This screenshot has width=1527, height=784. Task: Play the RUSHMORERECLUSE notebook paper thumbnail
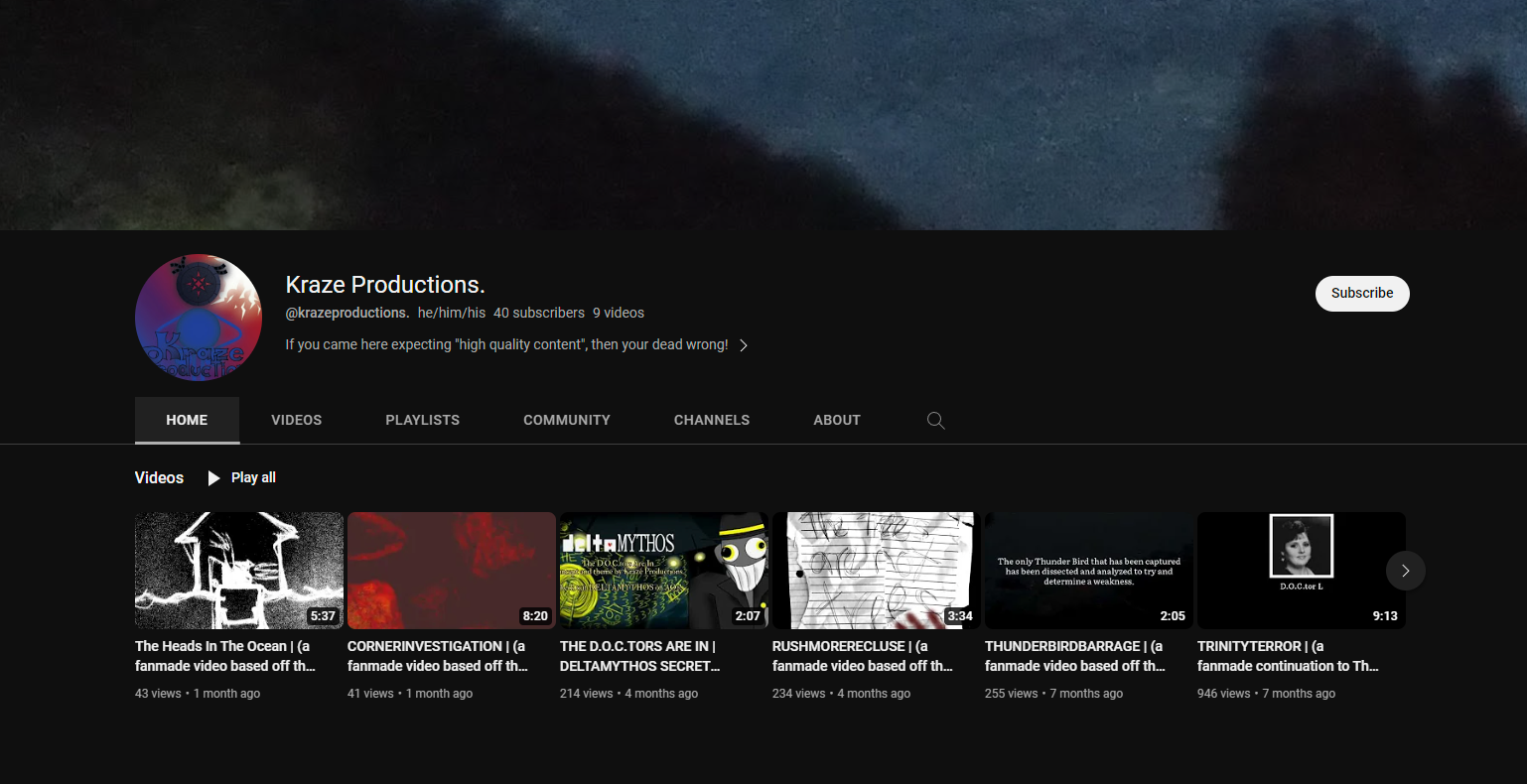pyautogui.click(x=877, y=571)
